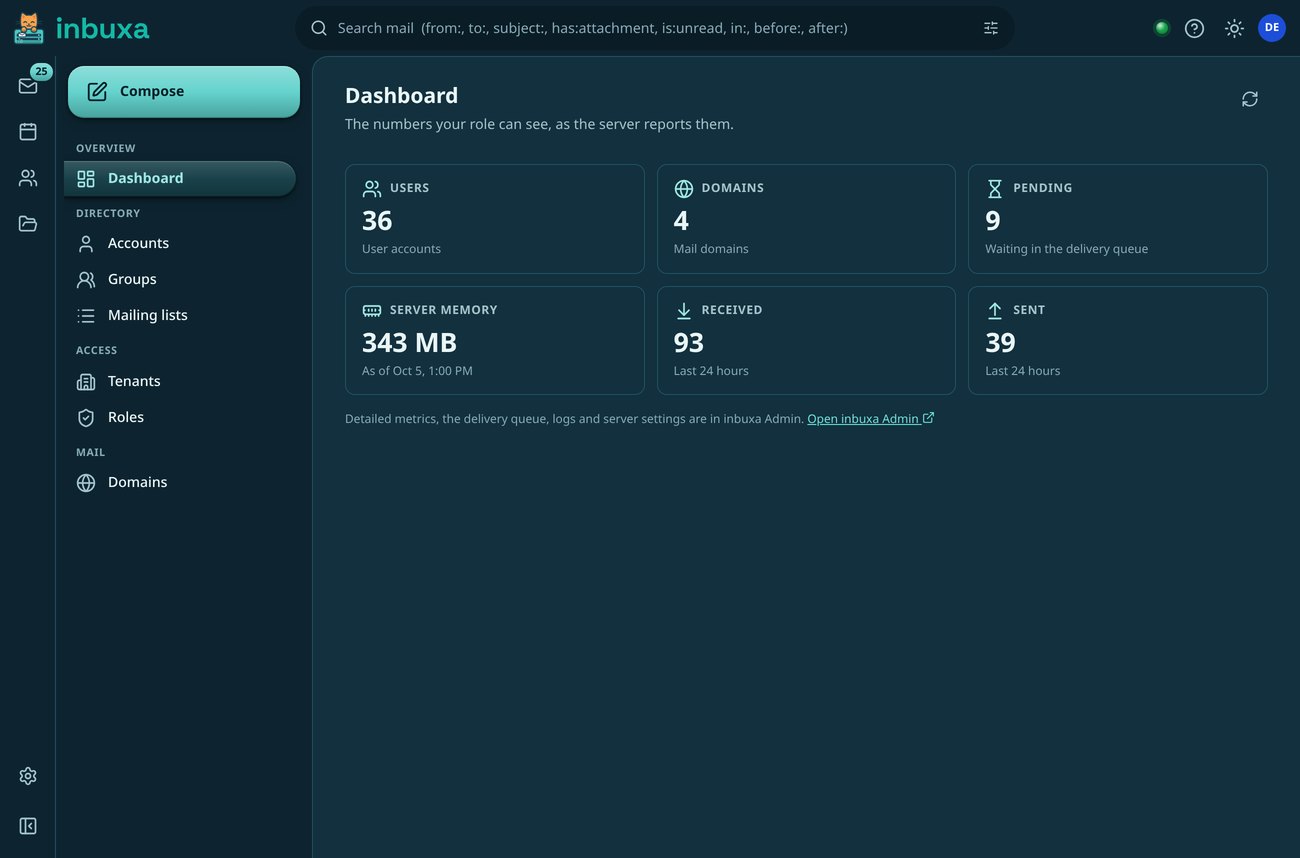Open Settings gear icon at bottom left

point(28,776)
